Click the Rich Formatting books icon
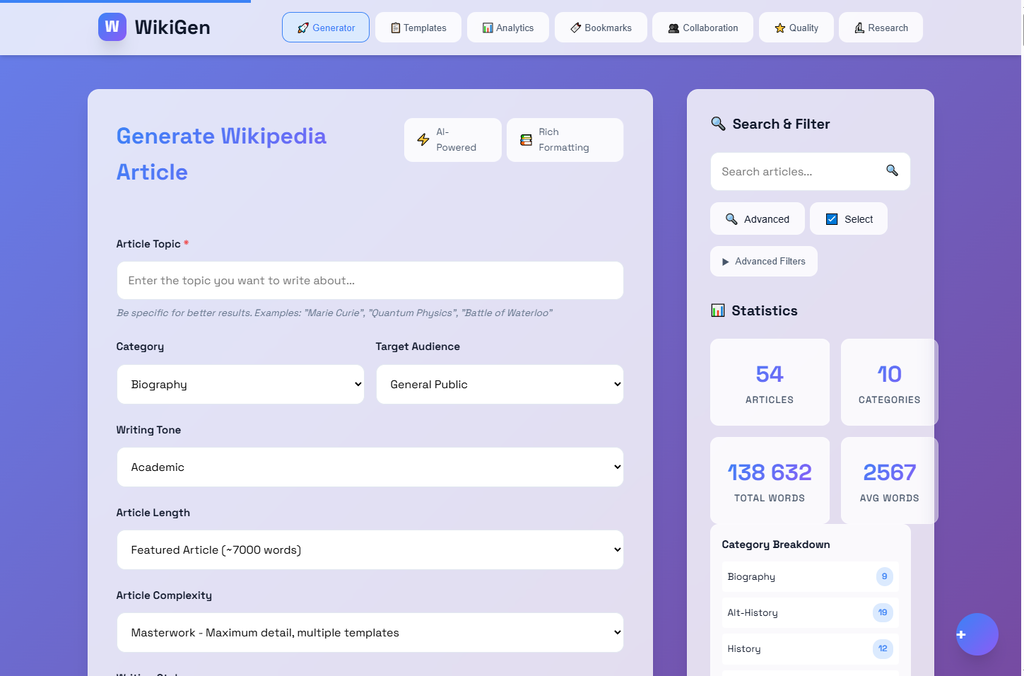This screenshot has height=676, width=1024. (x=526, y=140)
